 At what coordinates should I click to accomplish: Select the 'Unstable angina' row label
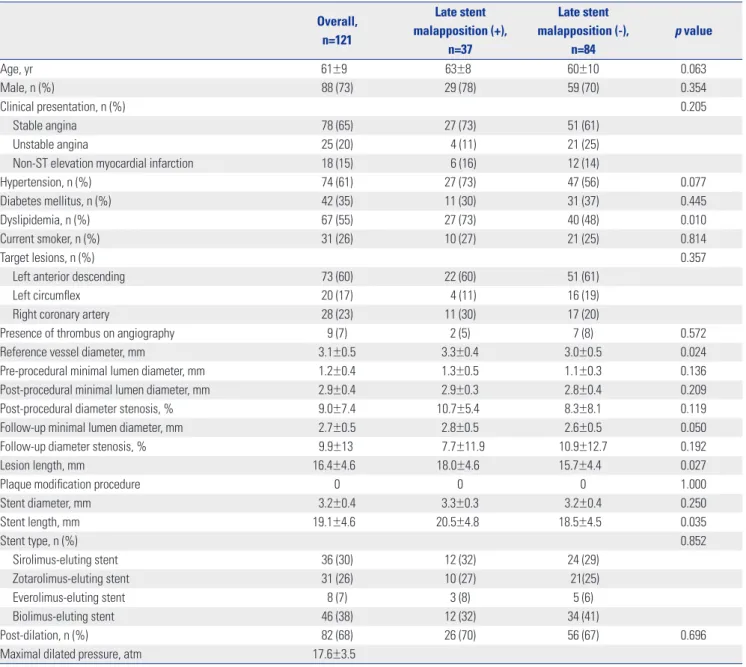50,145
